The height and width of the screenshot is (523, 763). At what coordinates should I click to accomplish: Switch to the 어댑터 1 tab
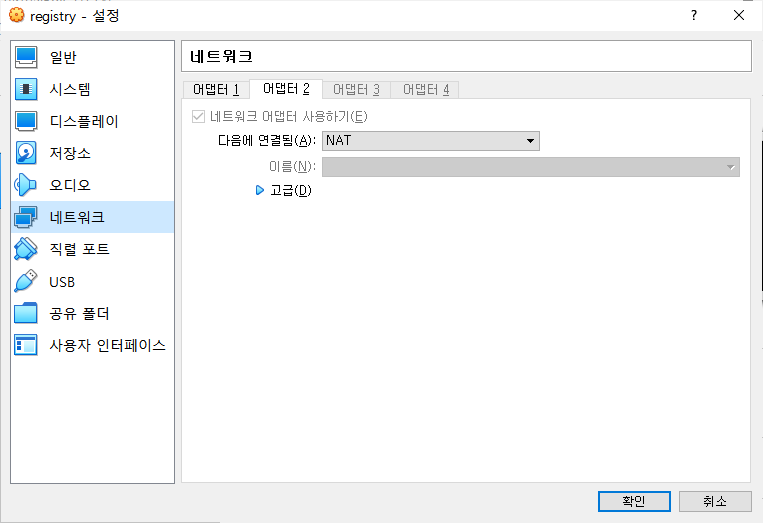click(216, 90)
